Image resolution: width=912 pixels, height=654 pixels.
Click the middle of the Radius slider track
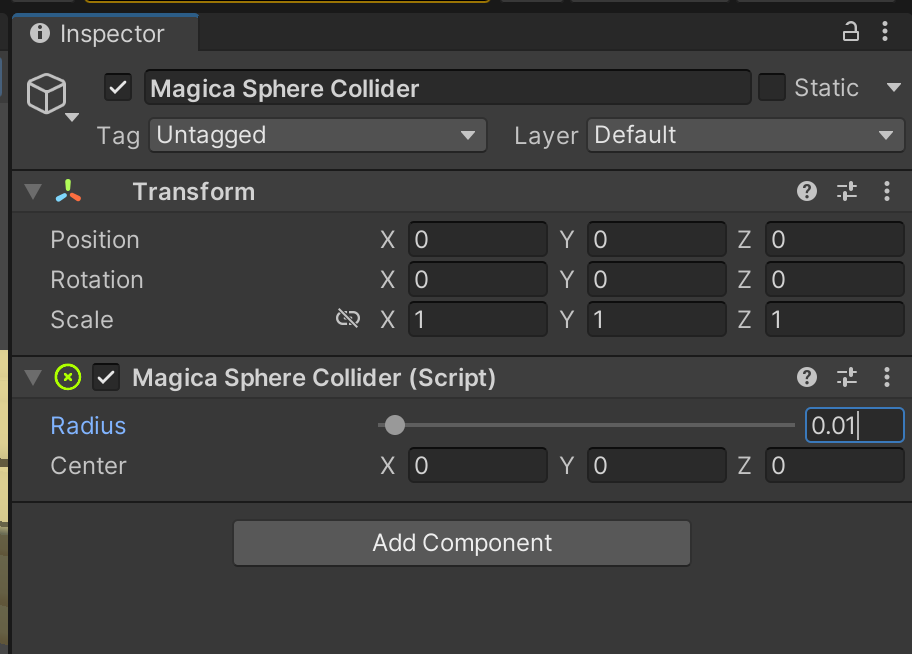click(x=586, y=425)
